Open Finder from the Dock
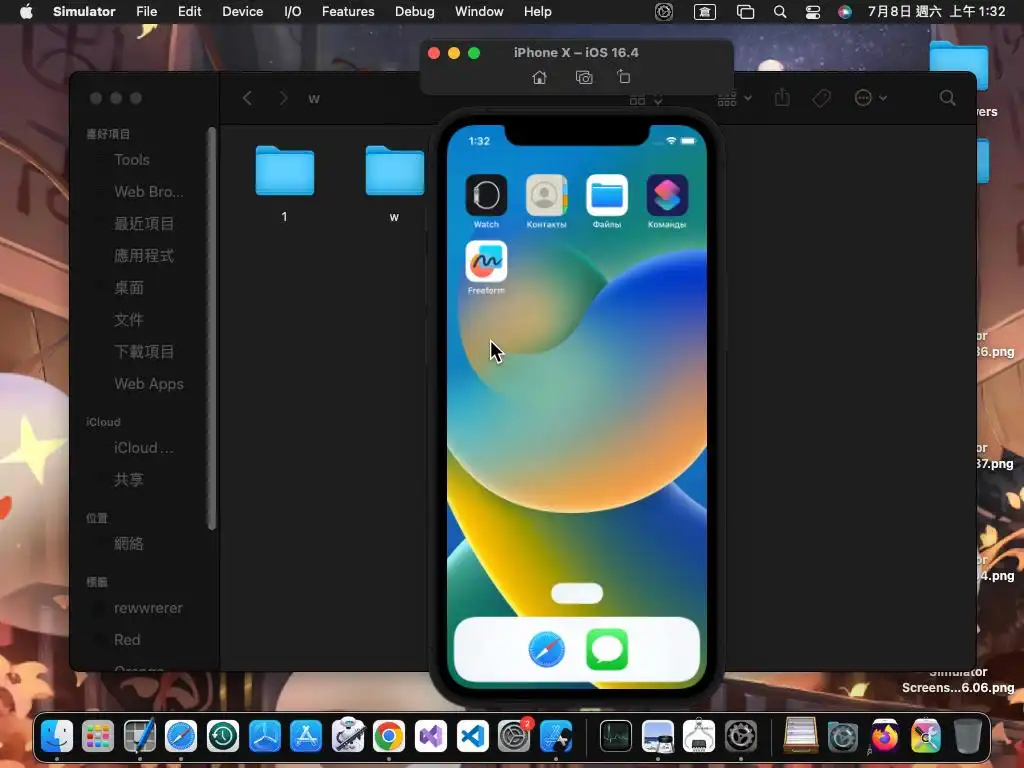Viewport: 1024px width, 768px height. [x=57, y=736]
